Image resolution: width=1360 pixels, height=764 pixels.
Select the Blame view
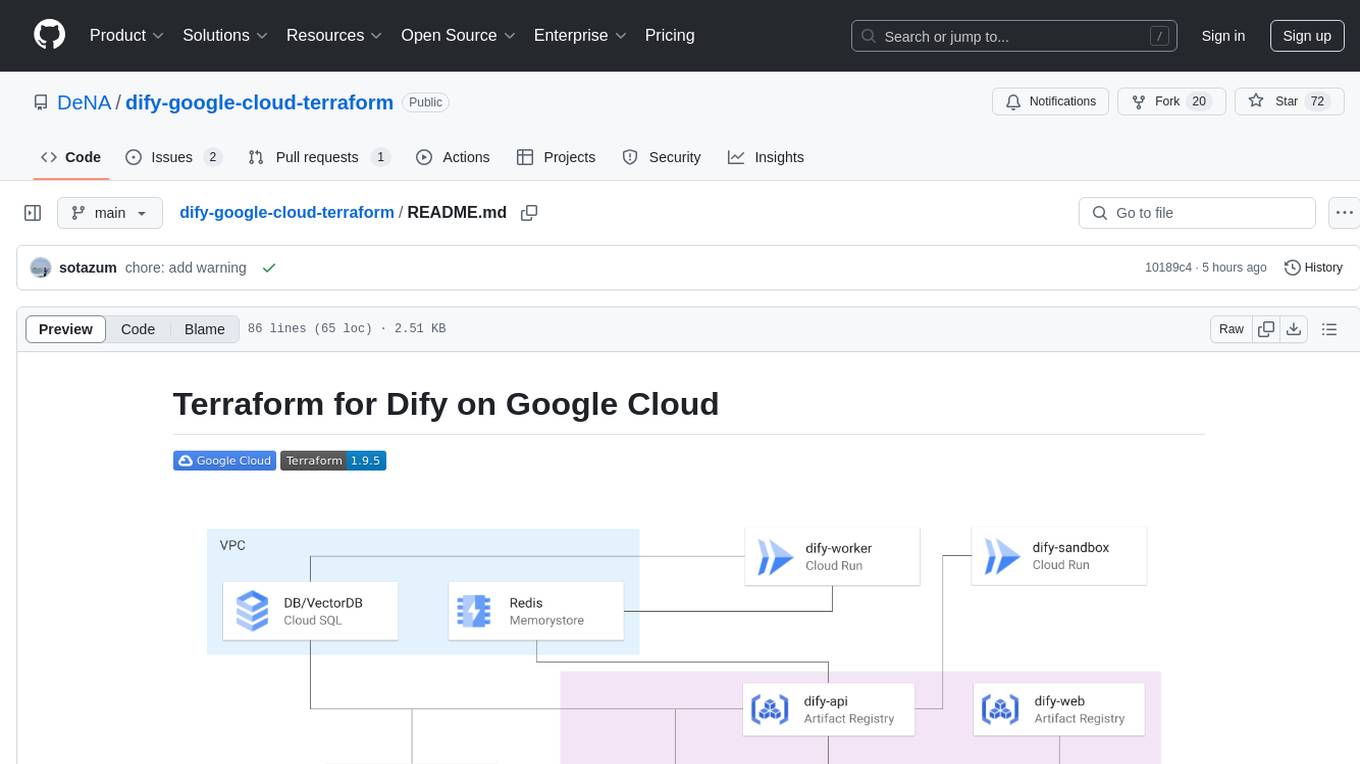click(204, 329)
